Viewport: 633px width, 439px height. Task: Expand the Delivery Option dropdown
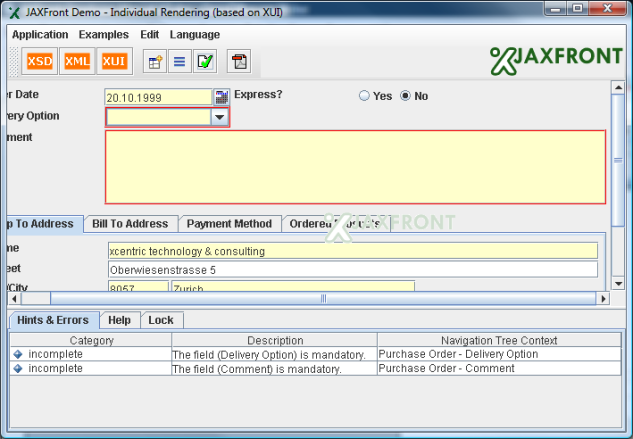pos(219,117)
